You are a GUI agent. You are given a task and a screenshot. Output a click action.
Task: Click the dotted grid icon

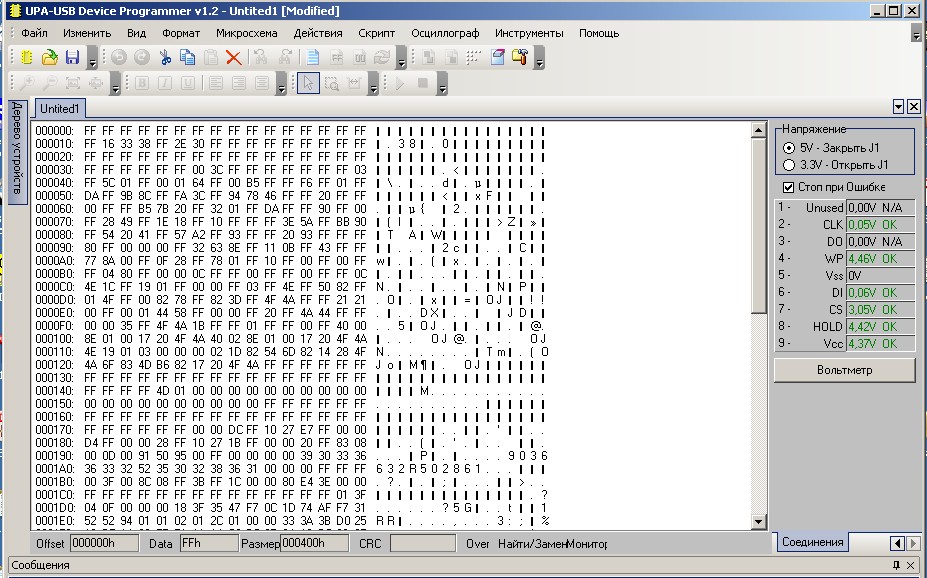click(x=474, y=57)
